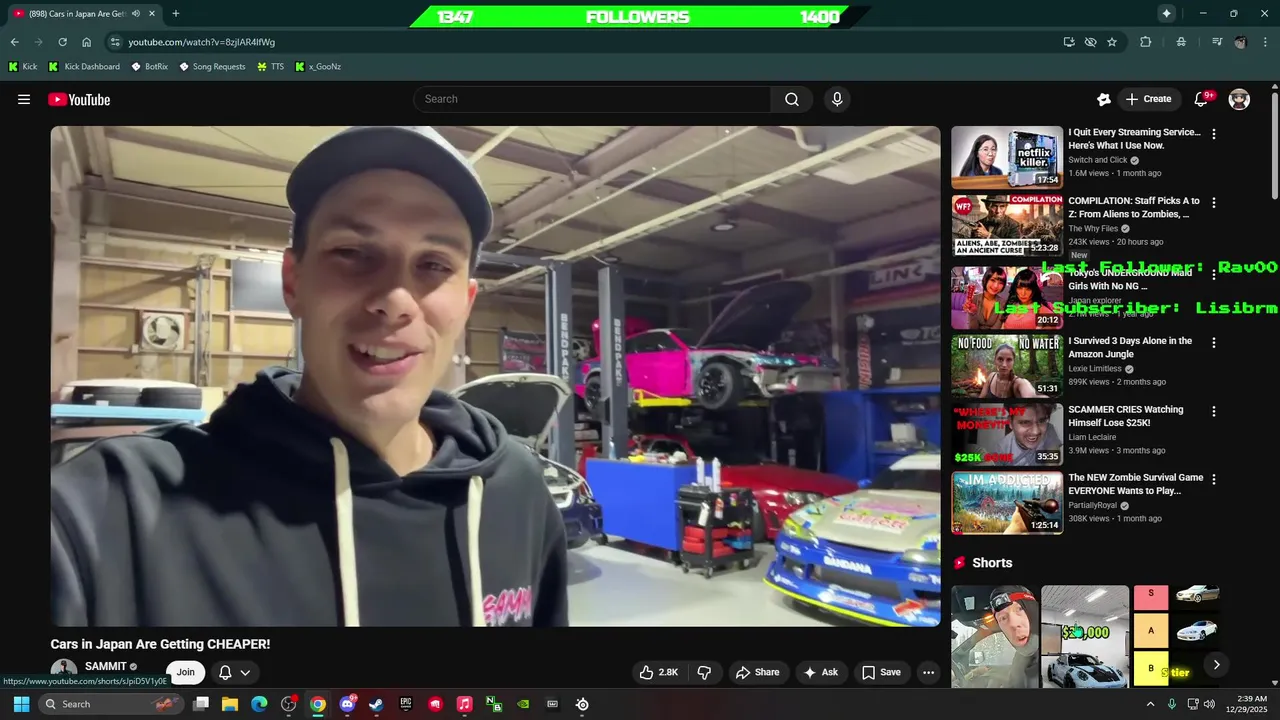Open the Short with the $2,000 car

click(1085, 636)
